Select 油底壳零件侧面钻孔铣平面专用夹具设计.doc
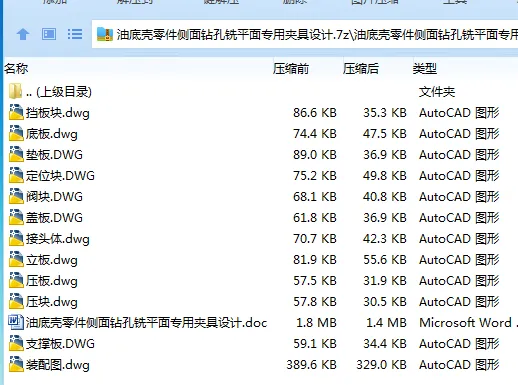This screenshot has height=385, width=518. [146, 323]
